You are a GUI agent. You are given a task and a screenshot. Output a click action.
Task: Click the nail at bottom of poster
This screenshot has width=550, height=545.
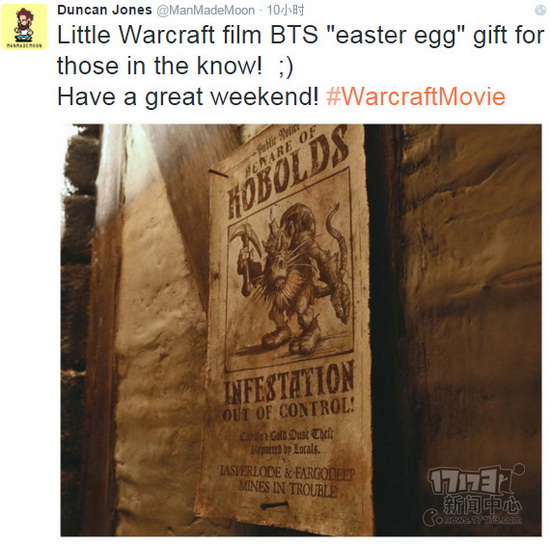pyautogui.click(x=275, y=505)
